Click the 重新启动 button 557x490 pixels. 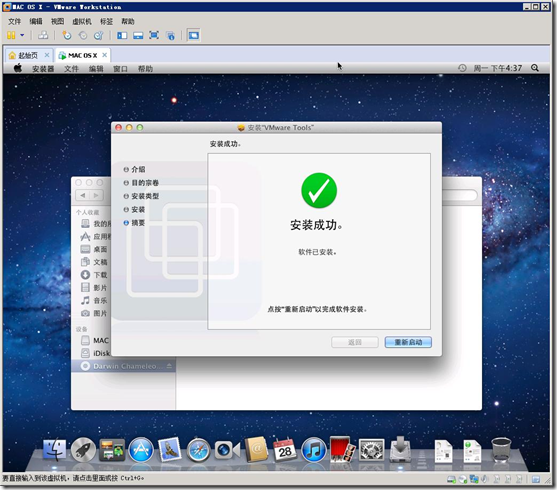(408, 342)
